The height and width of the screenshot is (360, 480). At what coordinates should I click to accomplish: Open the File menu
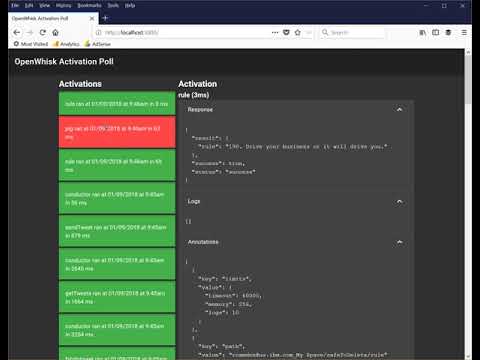coord(15,5)
